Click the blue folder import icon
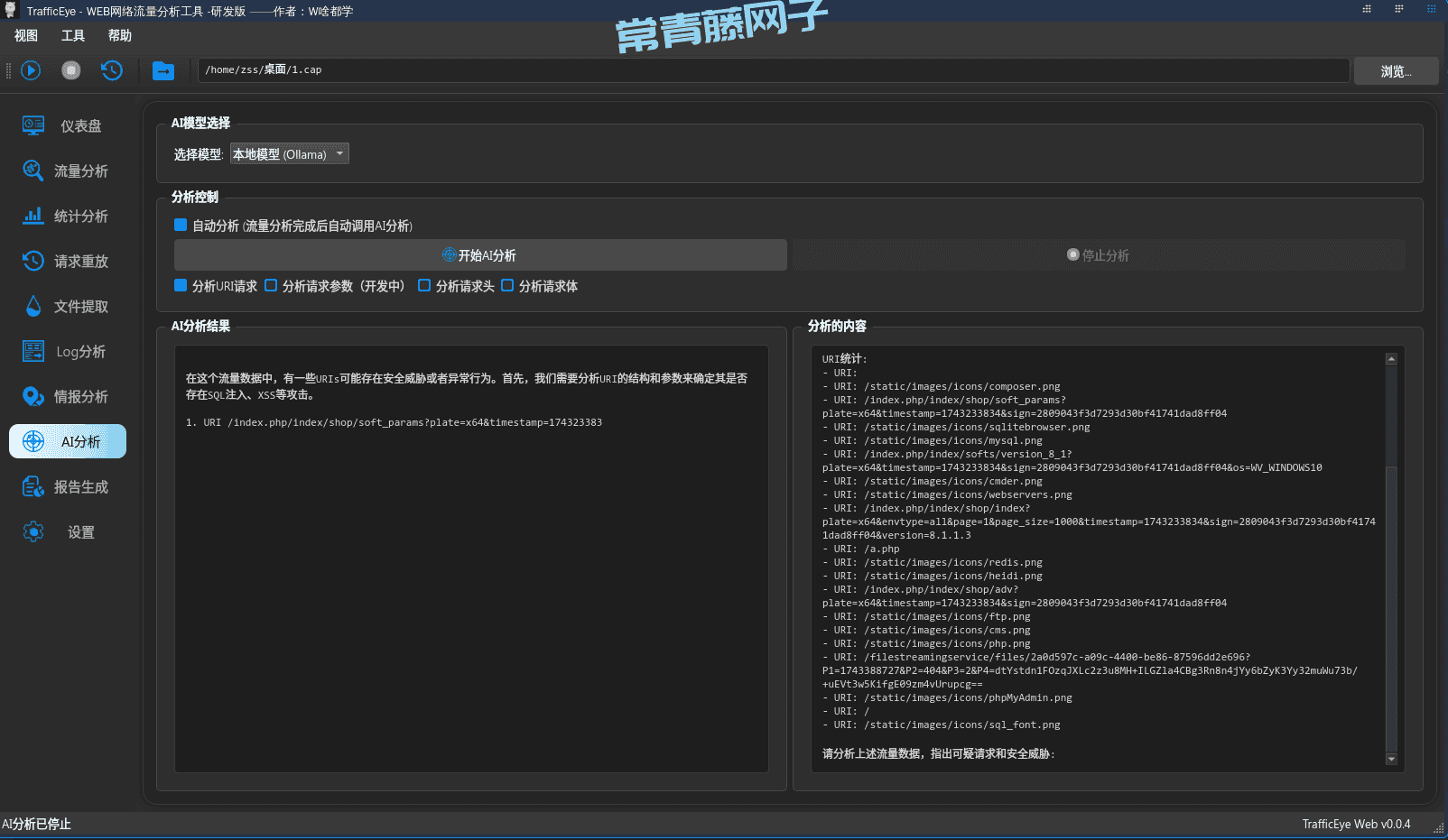1448x840 pixels. coord(163,70)
